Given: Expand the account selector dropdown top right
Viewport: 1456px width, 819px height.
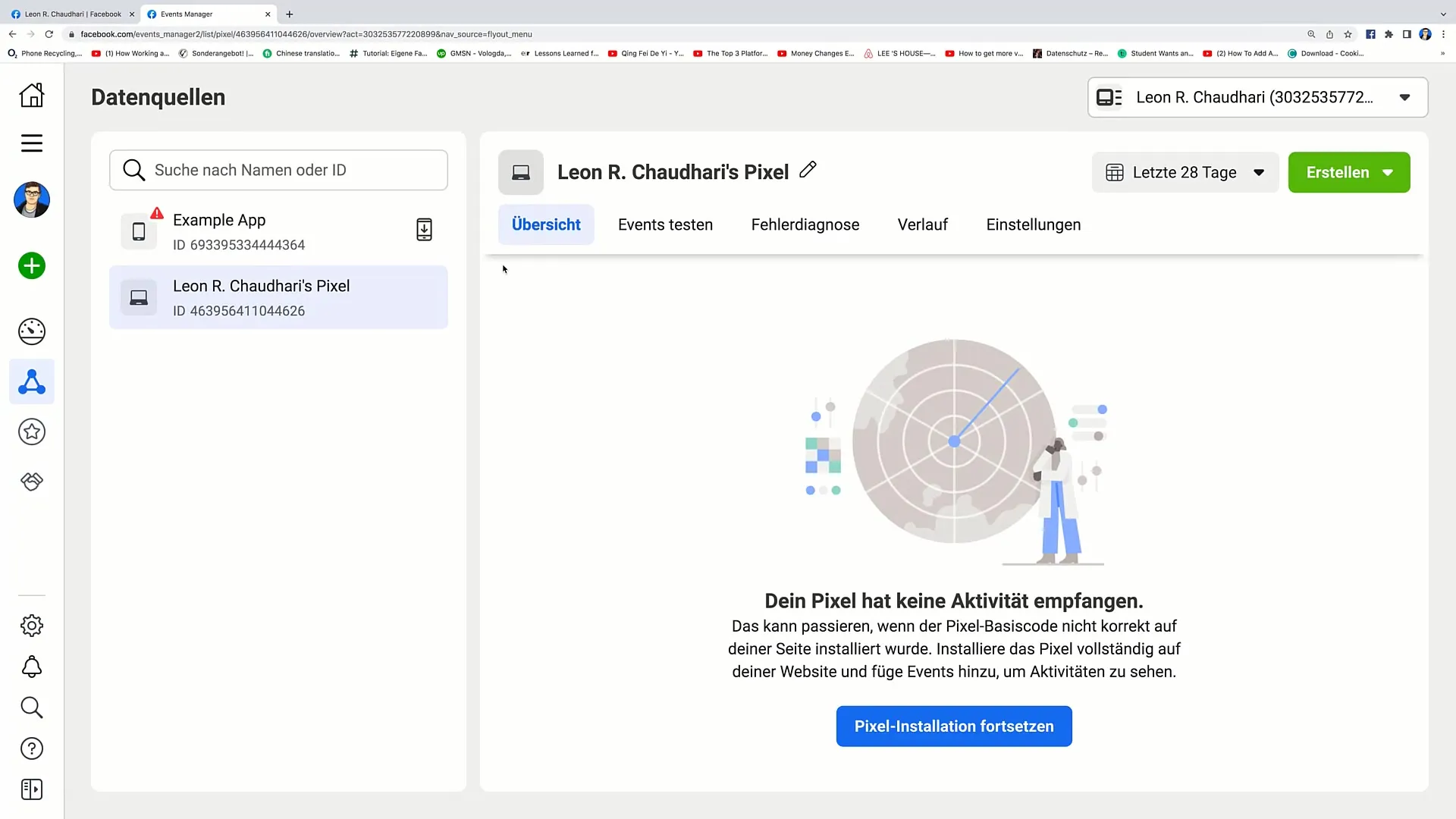Looking at the screenshot, I should 1405,97.
